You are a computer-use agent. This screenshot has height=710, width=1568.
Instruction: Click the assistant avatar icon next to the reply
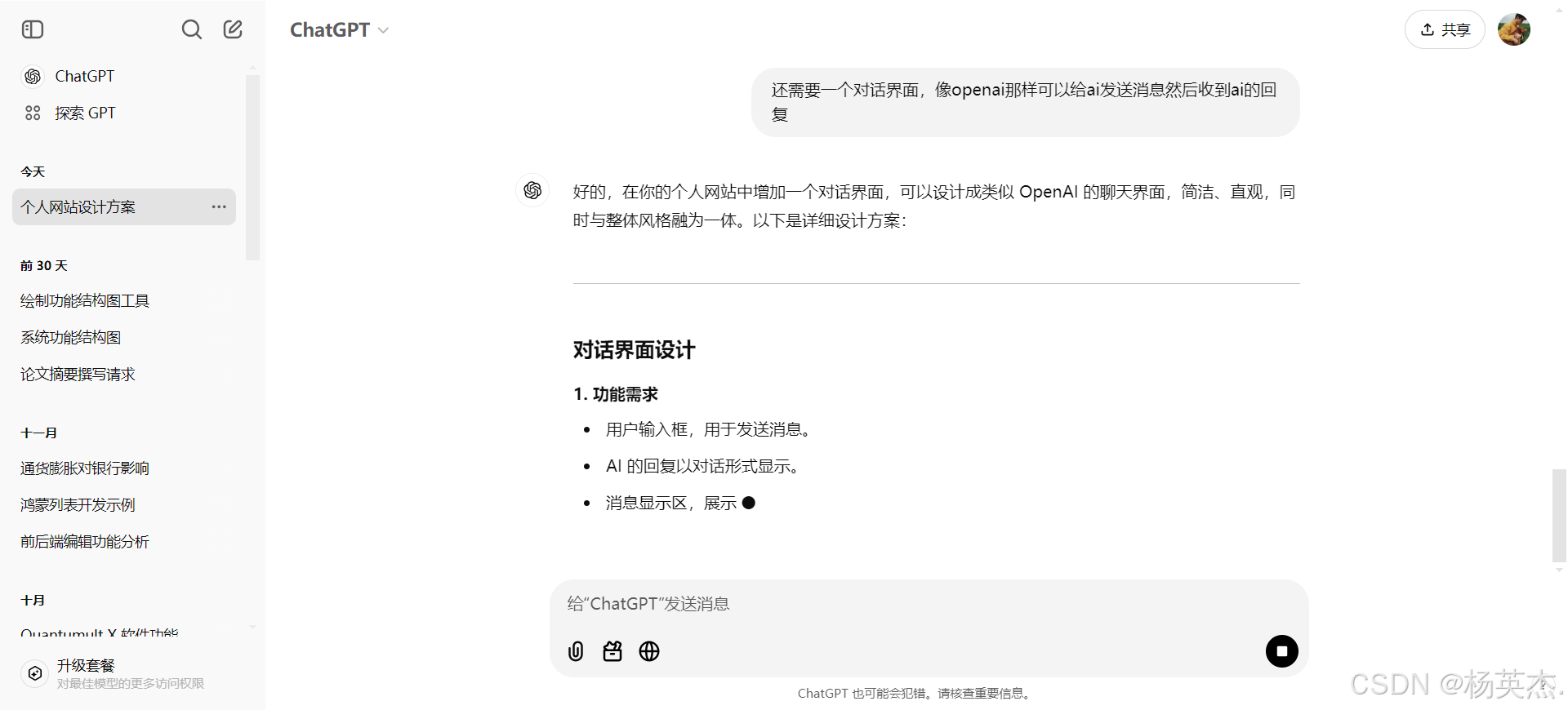coord(532,190)
